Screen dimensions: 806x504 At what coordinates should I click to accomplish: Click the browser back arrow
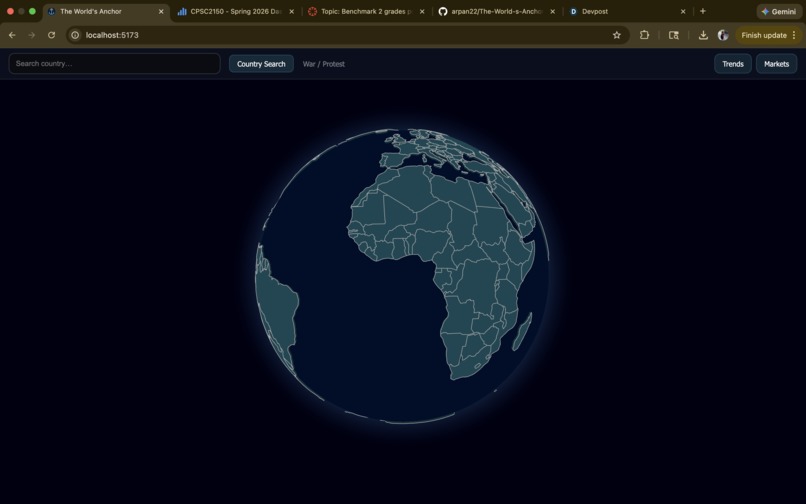[x=12, y=35]
